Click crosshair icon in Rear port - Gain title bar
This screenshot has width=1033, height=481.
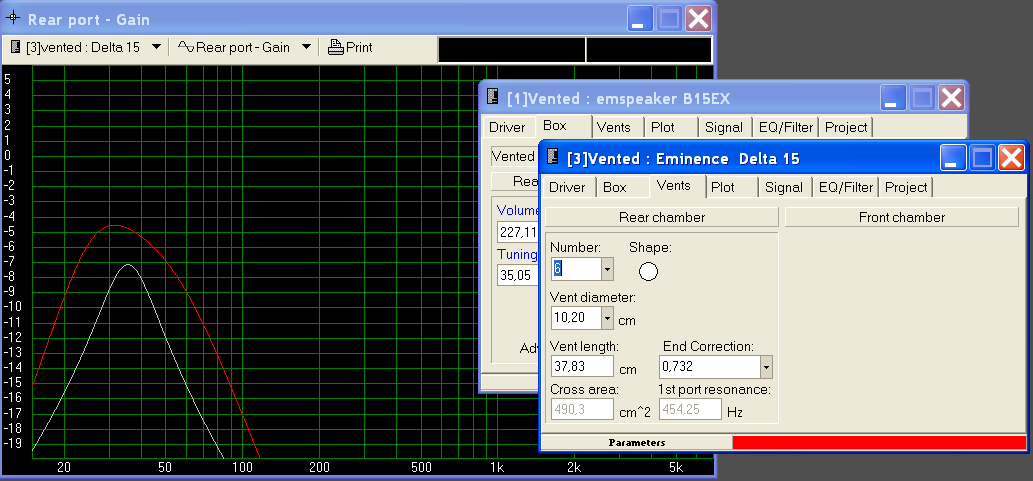coord(13,18)
